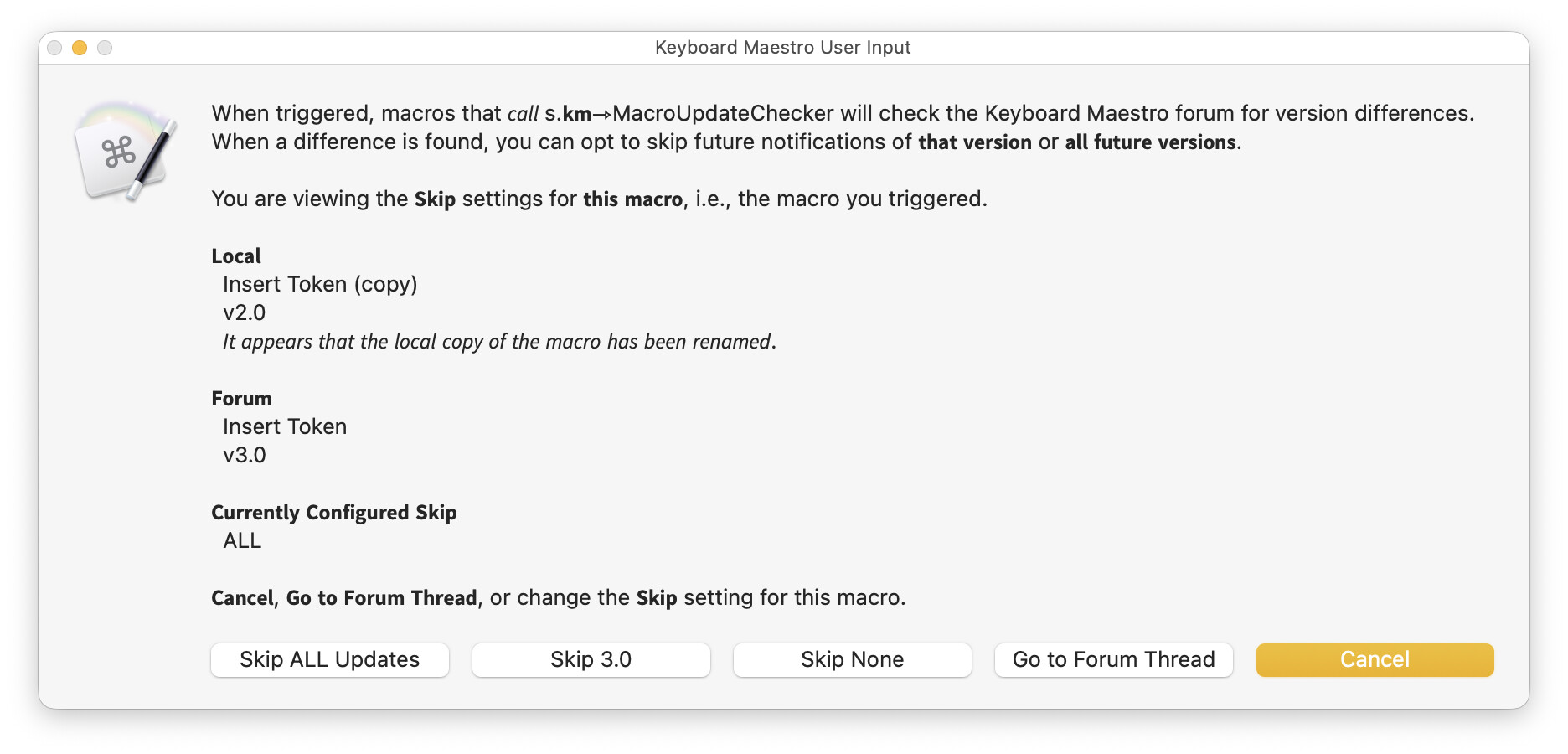Click the Keyboard Maestro app icon
1568x754 pixels.
tap(126, 152)
